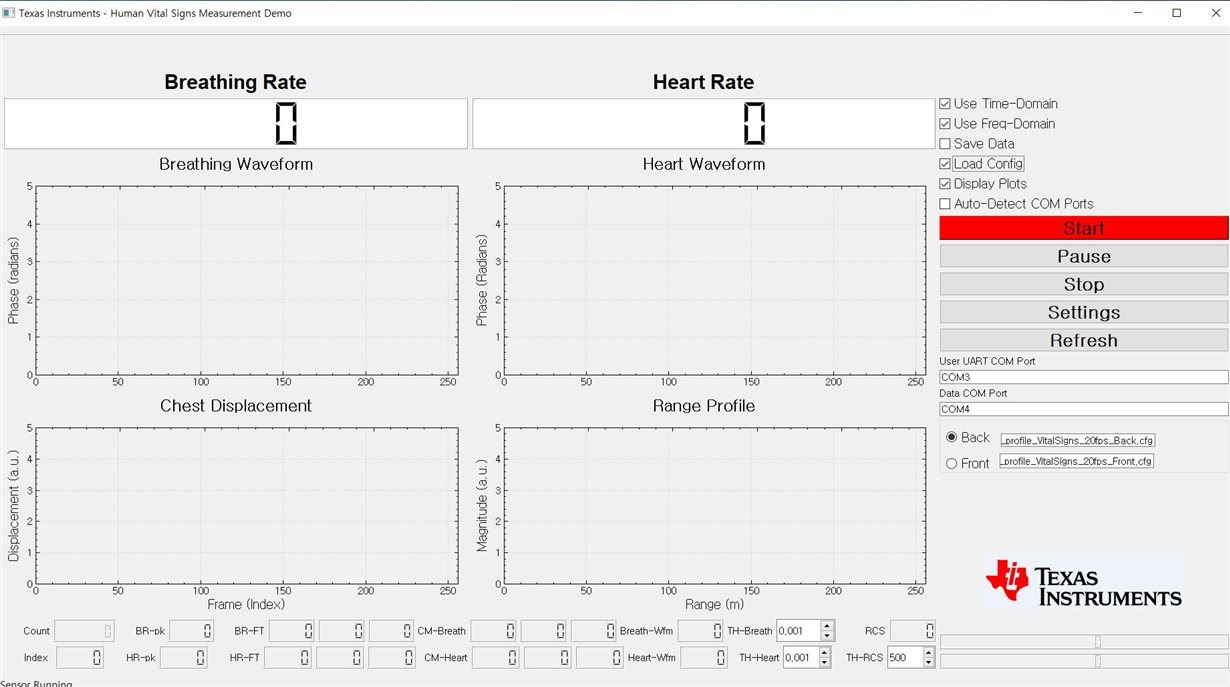Screen dimensions: 1230x687
Task: Click the "Range (m)" axis label
Action: [x=715, y=604]
